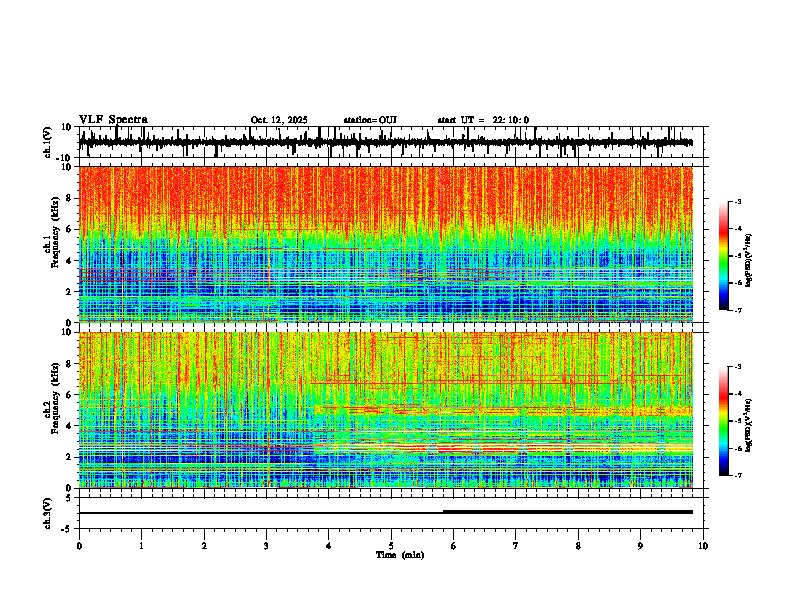
Task: Click the "8" kHz tick on ch.2 frequency axis
Action: coord(69,364)
